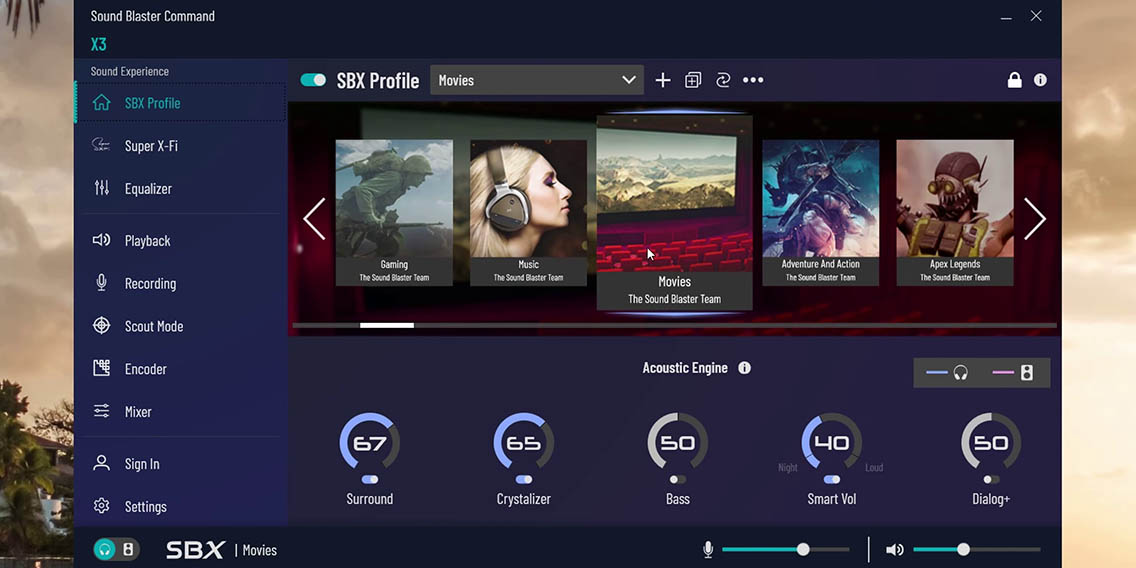This screenshot has width=1136, height=568.
Task: Switch the headphone/speaker output toggle at bottom left
Action: coord(117,549)
